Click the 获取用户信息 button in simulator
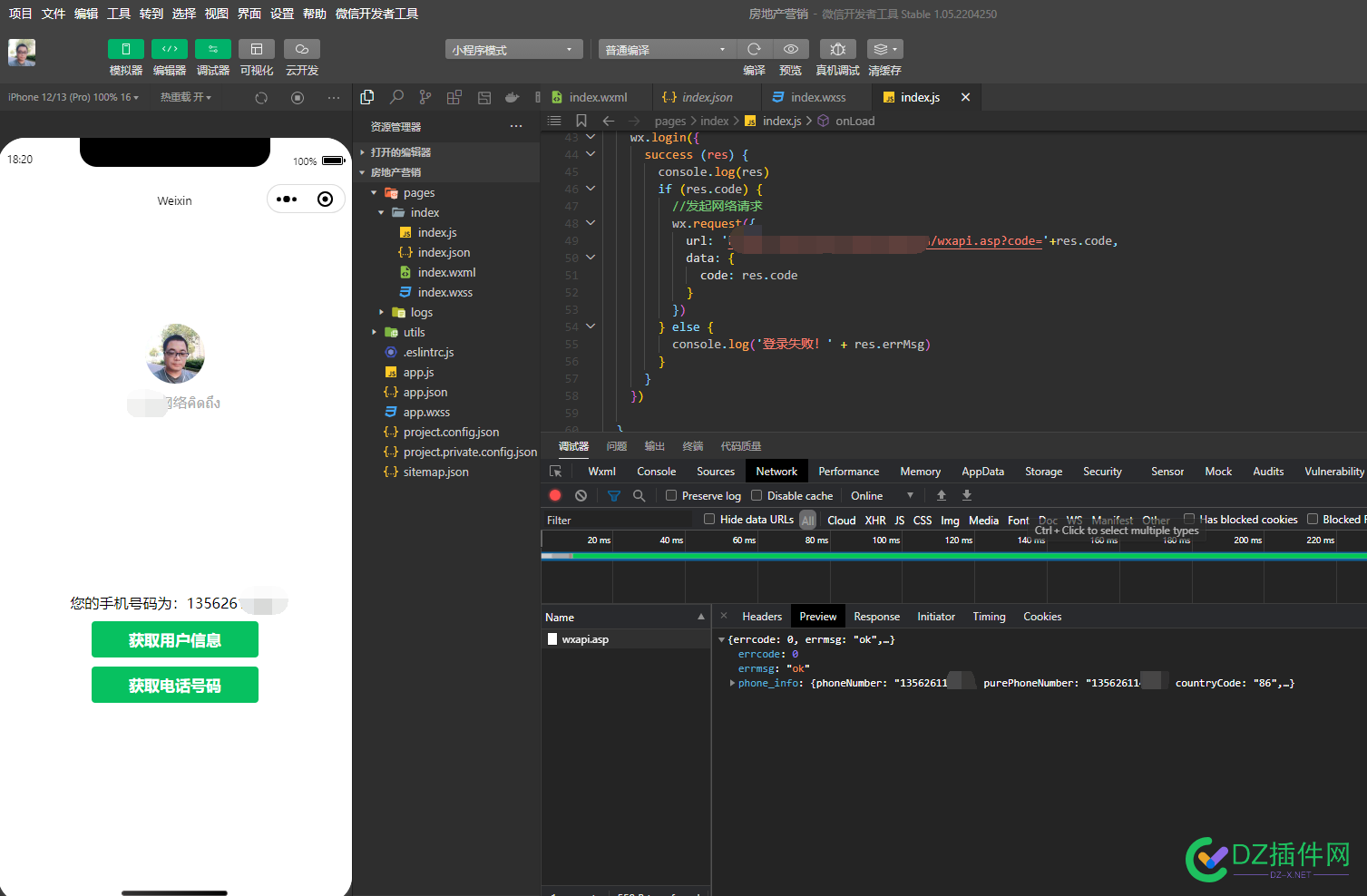The image size is (1367, 896). point(175,640)
